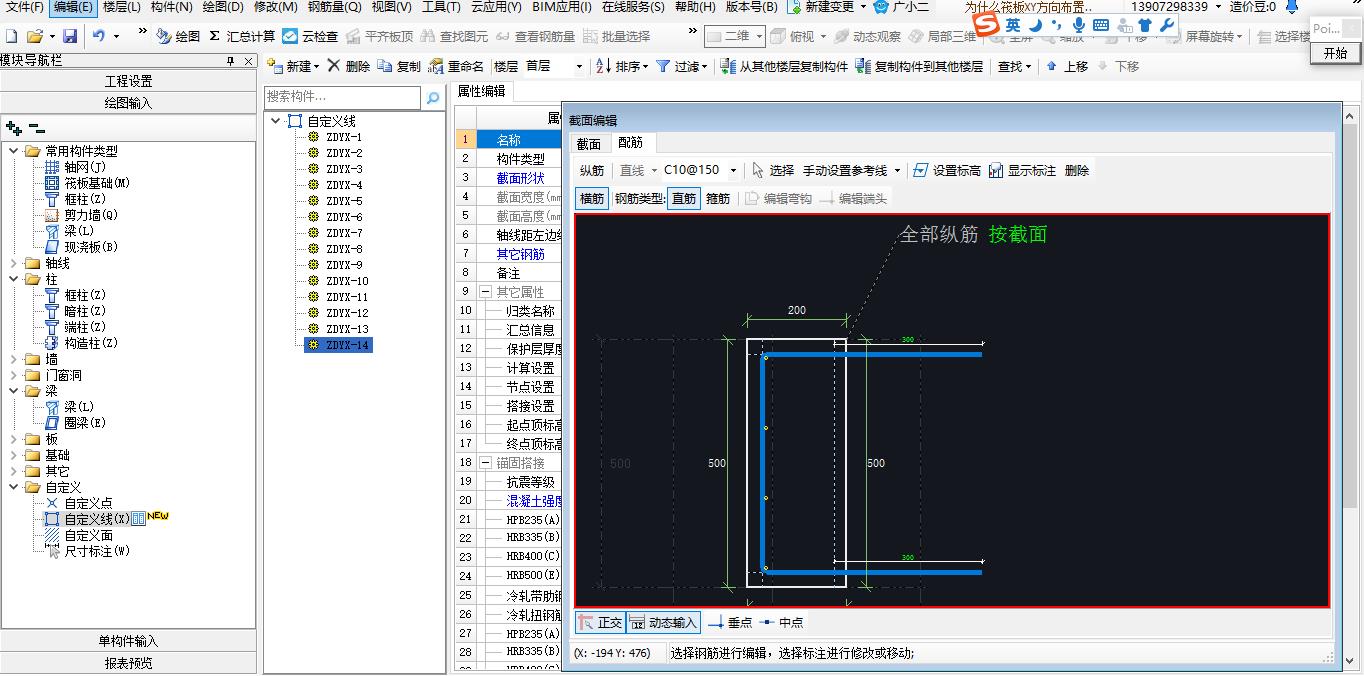
Task: Click the expand-all plus icon in navigator
Action: pos(13,128)
